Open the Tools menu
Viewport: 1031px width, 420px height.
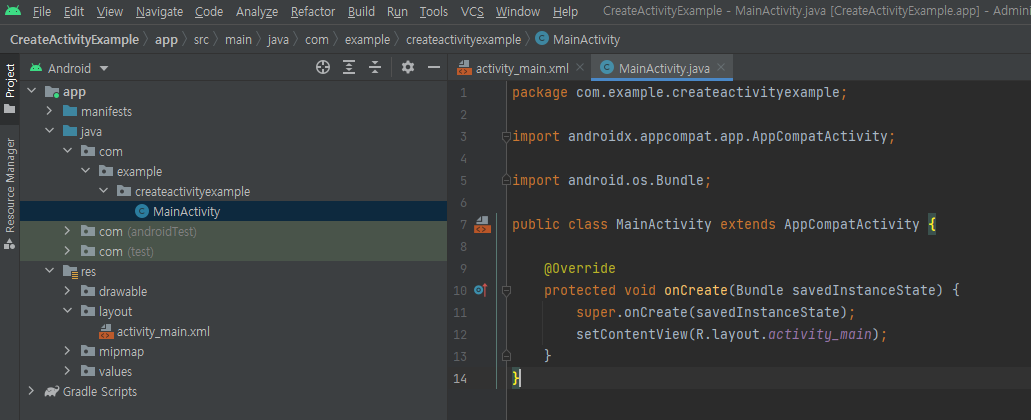tap(434, 12)
